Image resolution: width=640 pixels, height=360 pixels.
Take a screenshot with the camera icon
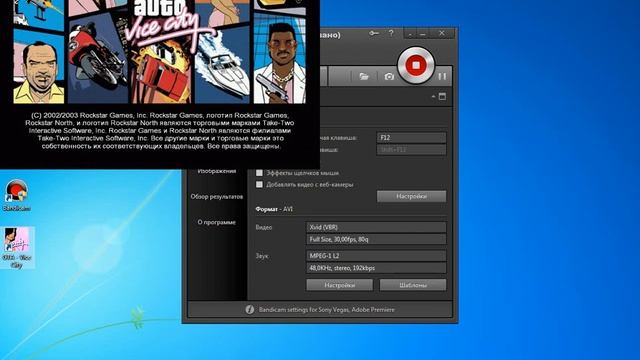coord(389,76)
